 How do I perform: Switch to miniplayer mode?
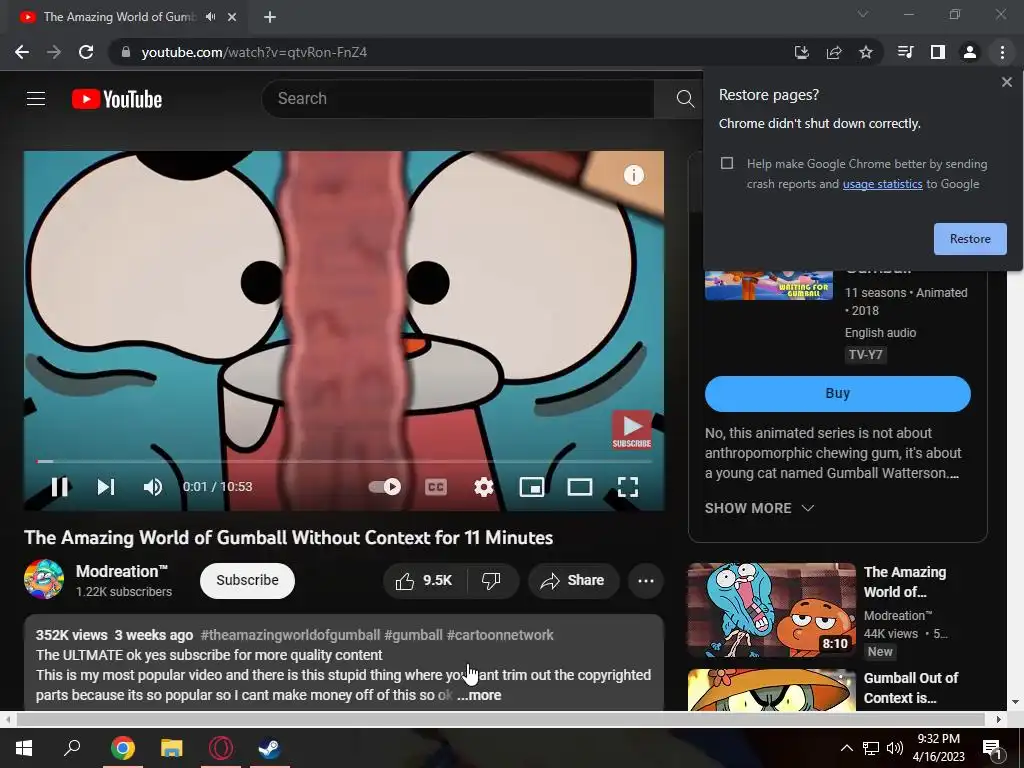point(532,487)
